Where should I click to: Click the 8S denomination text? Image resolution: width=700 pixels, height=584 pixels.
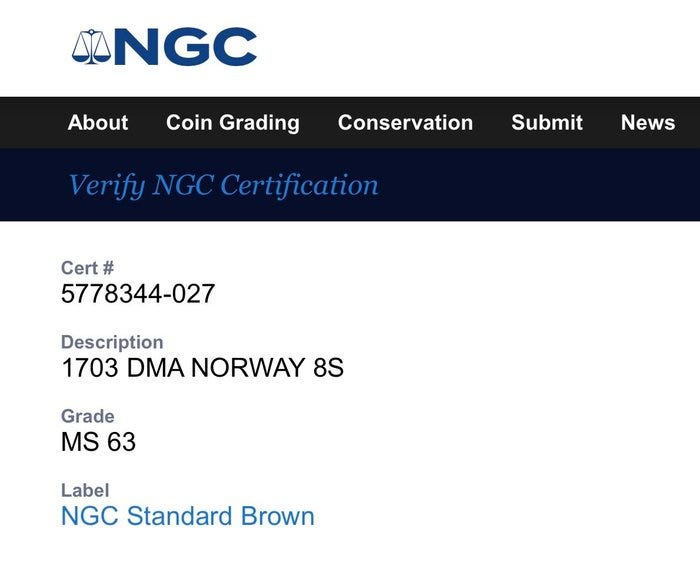(x=328, y=368)
